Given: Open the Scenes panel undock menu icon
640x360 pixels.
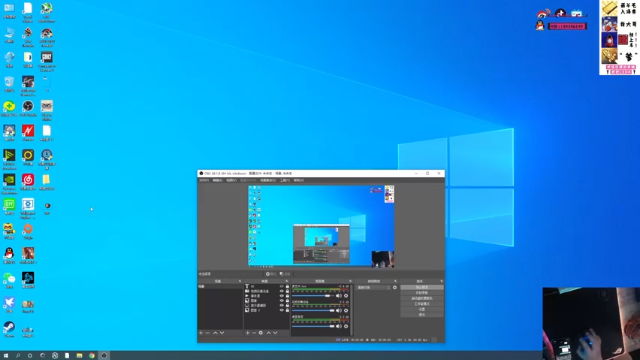Looking at the screenshot, I should click(240, 281).
